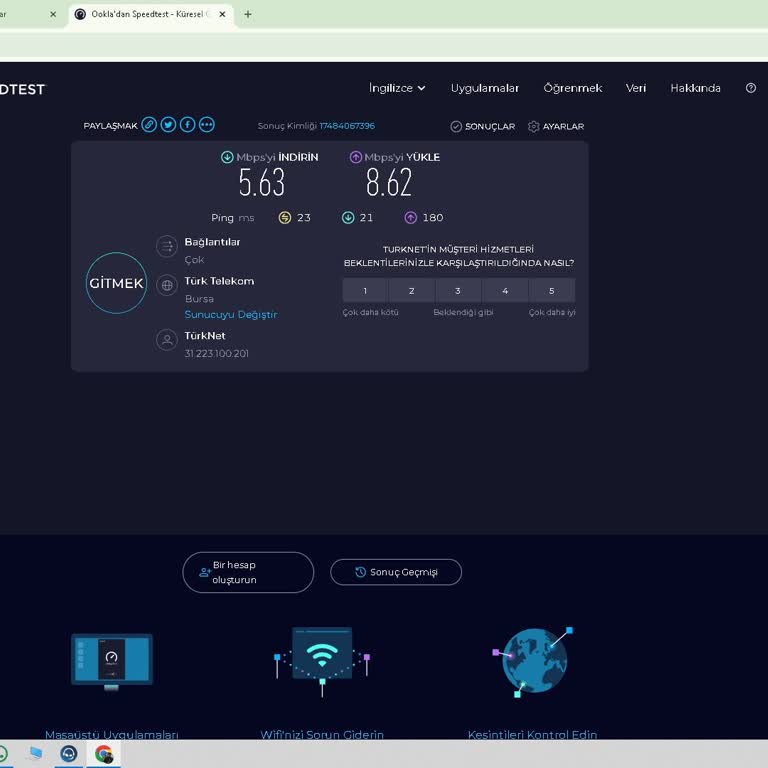
Task: Open the SONUÇLAR results page
Action: tap(482, 126)
